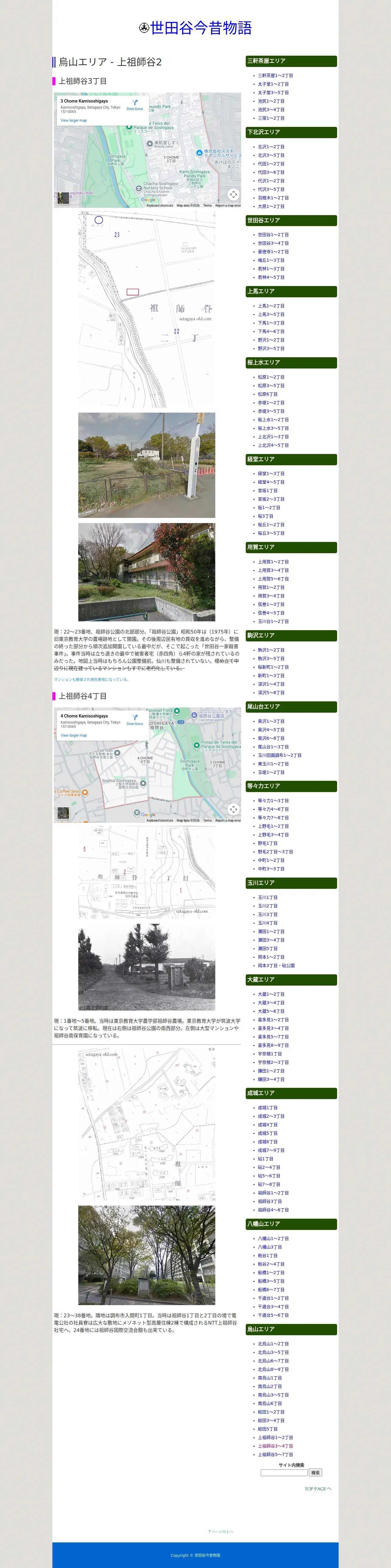Switch 3 Chome map to satellite imagery thumbnail
The width and height of the screenshot is (391, 1568).
63,198
